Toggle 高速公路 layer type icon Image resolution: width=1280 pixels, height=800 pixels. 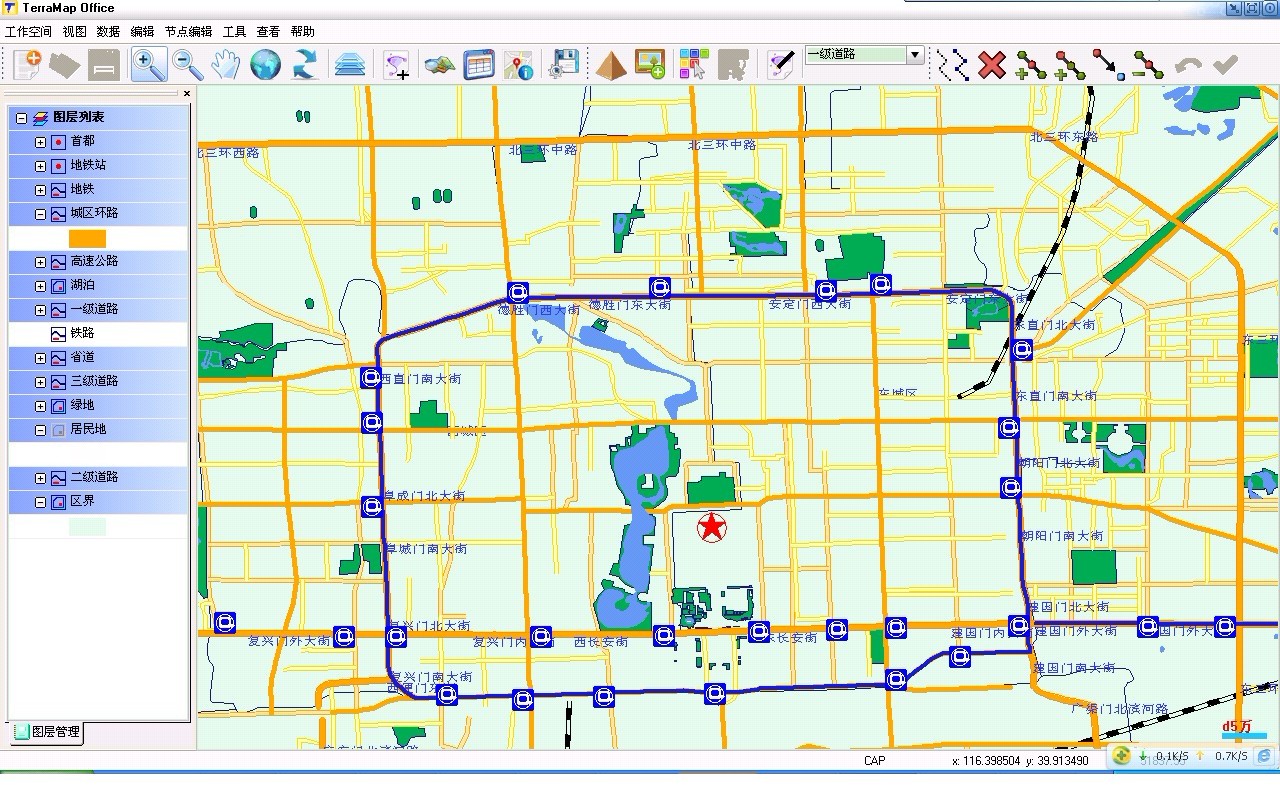(x=58, y=262)
